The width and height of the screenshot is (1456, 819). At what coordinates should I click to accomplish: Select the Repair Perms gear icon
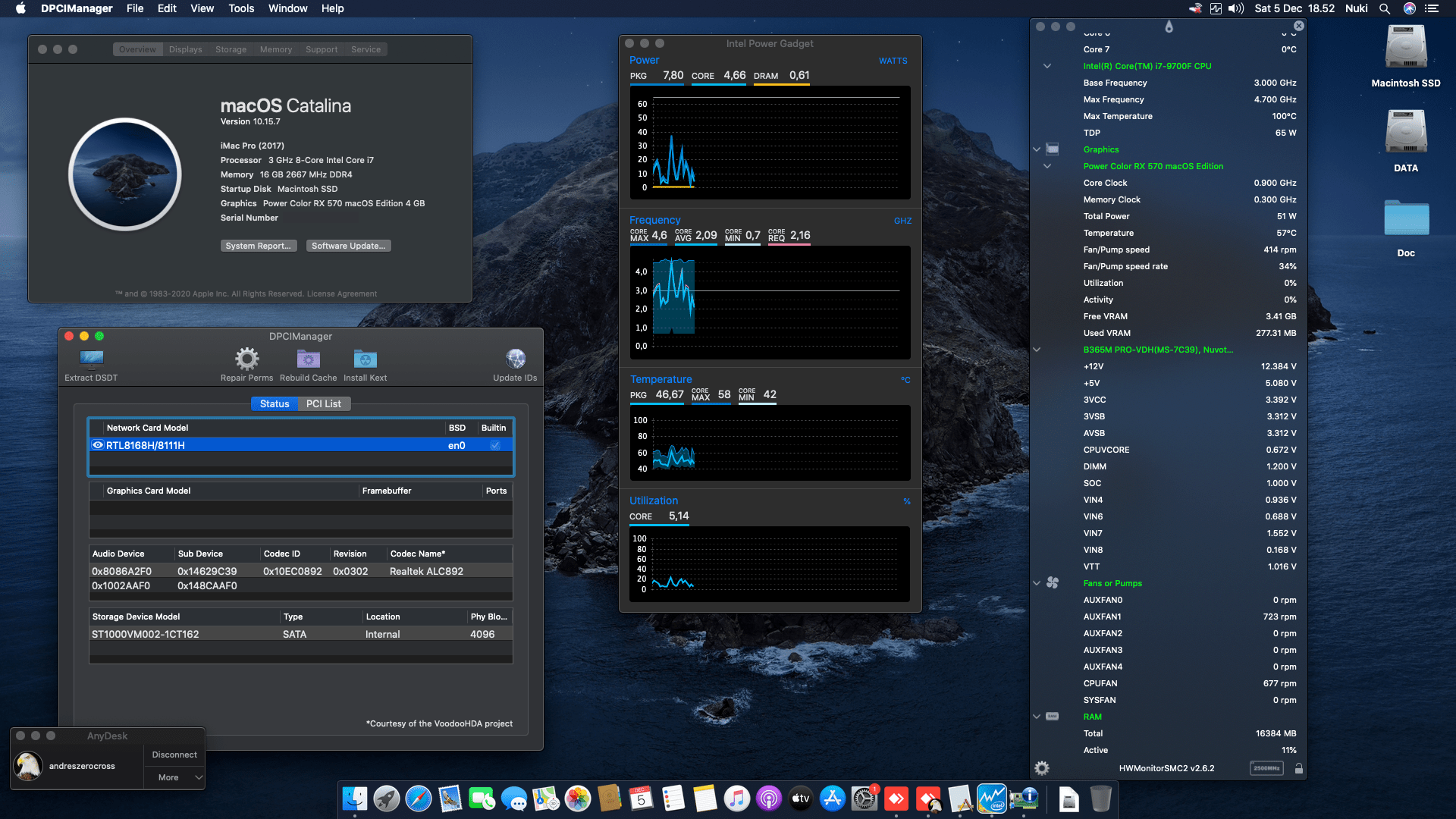pos(246,358)
